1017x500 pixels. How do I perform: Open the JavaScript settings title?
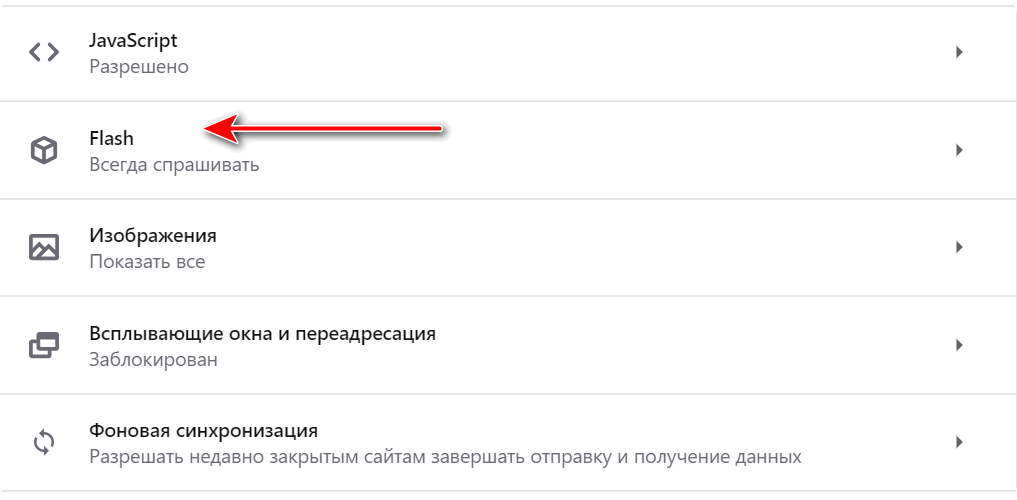(133, 41)
